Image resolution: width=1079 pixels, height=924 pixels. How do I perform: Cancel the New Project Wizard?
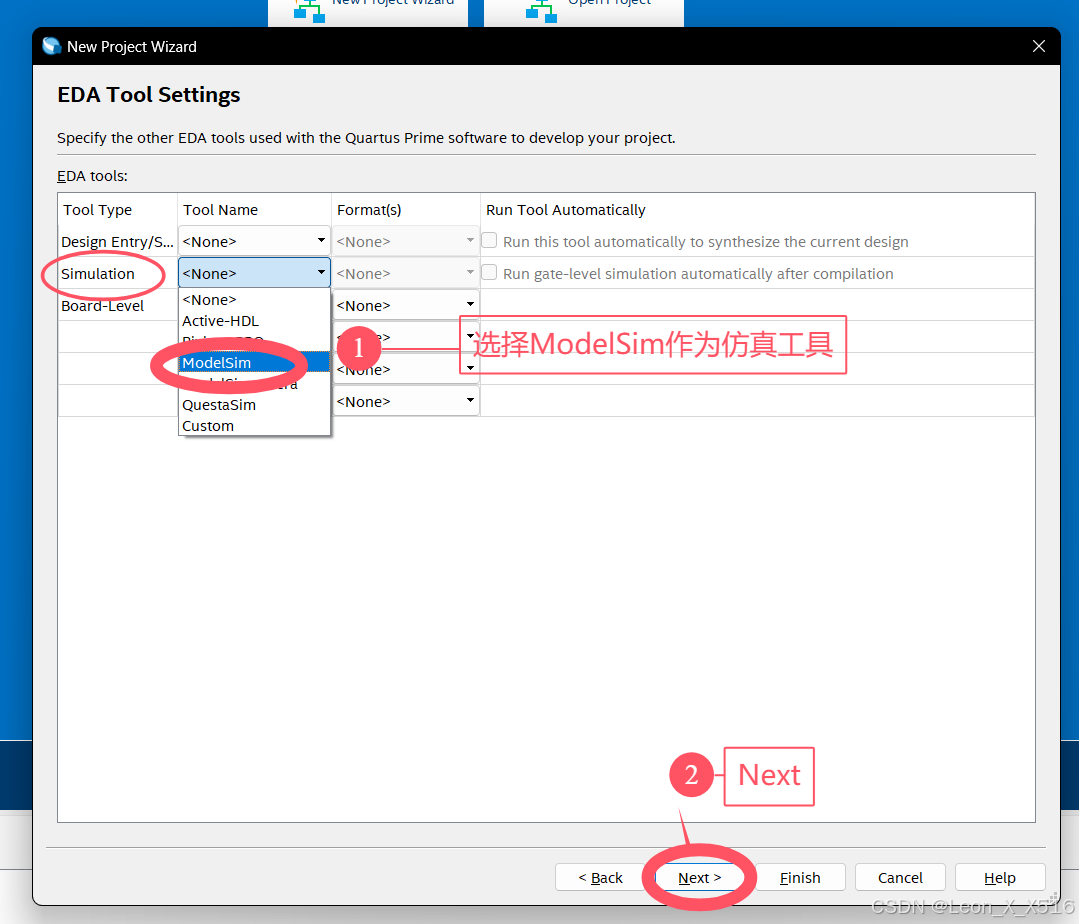[899, 878]
